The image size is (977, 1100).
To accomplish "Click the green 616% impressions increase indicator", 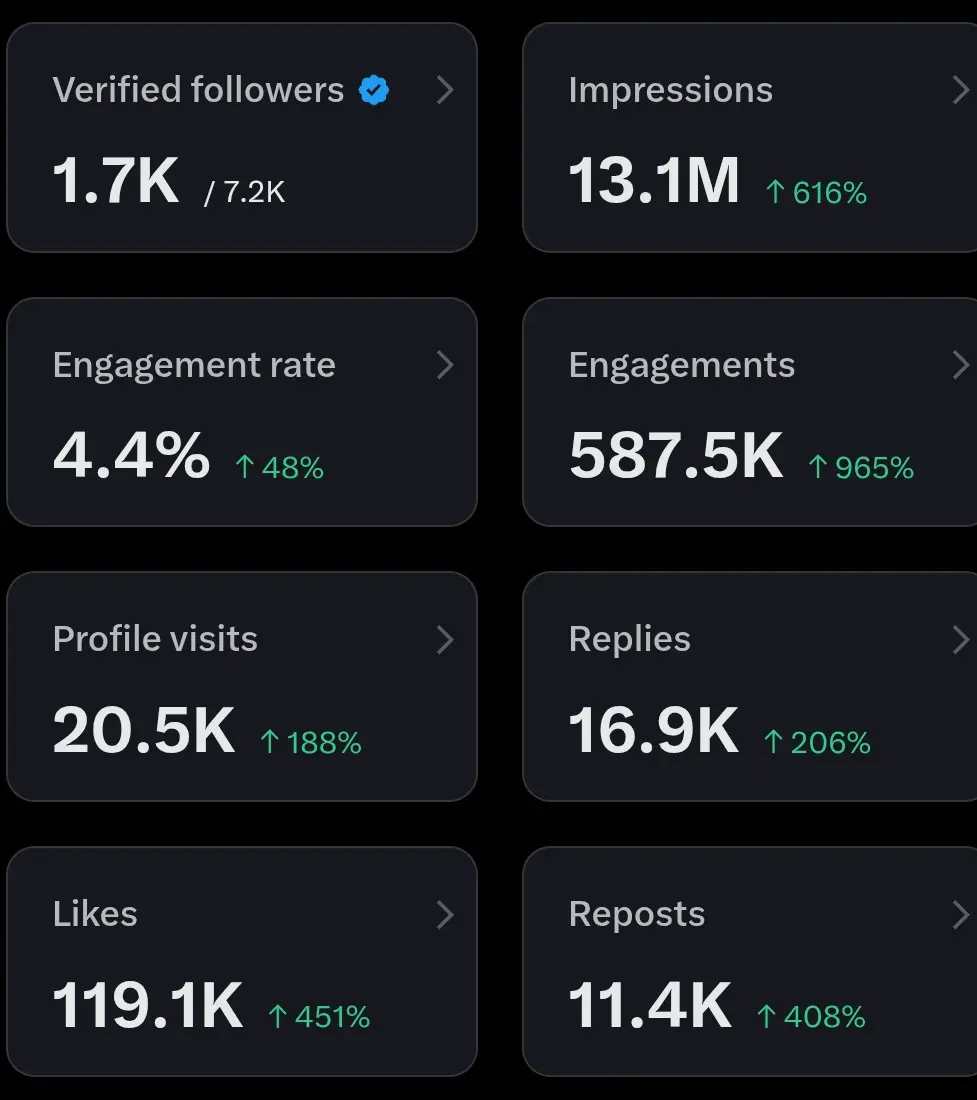I will (816, 192).
